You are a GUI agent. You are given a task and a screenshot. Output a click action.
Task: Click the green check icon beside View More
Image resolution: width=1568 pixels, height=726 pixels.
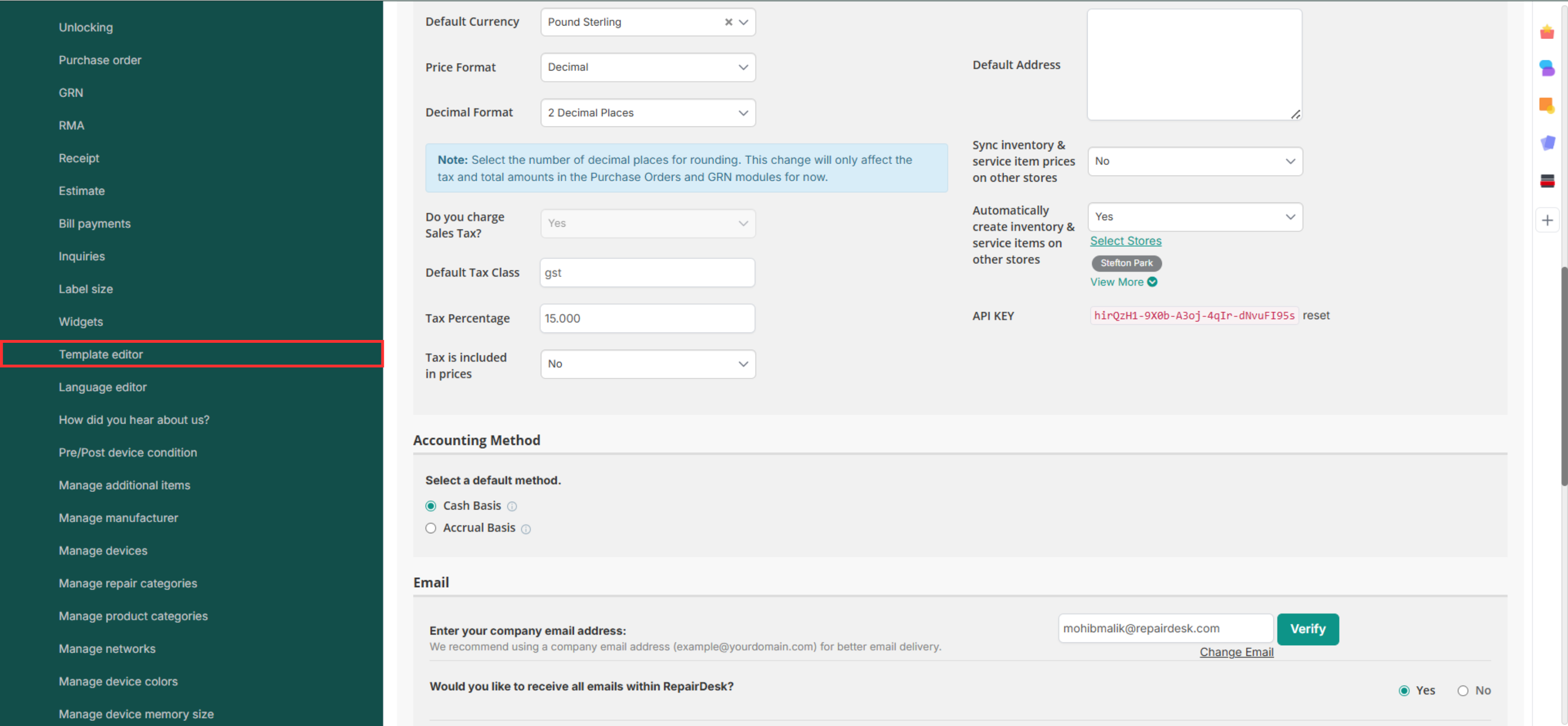[1152, 282]
